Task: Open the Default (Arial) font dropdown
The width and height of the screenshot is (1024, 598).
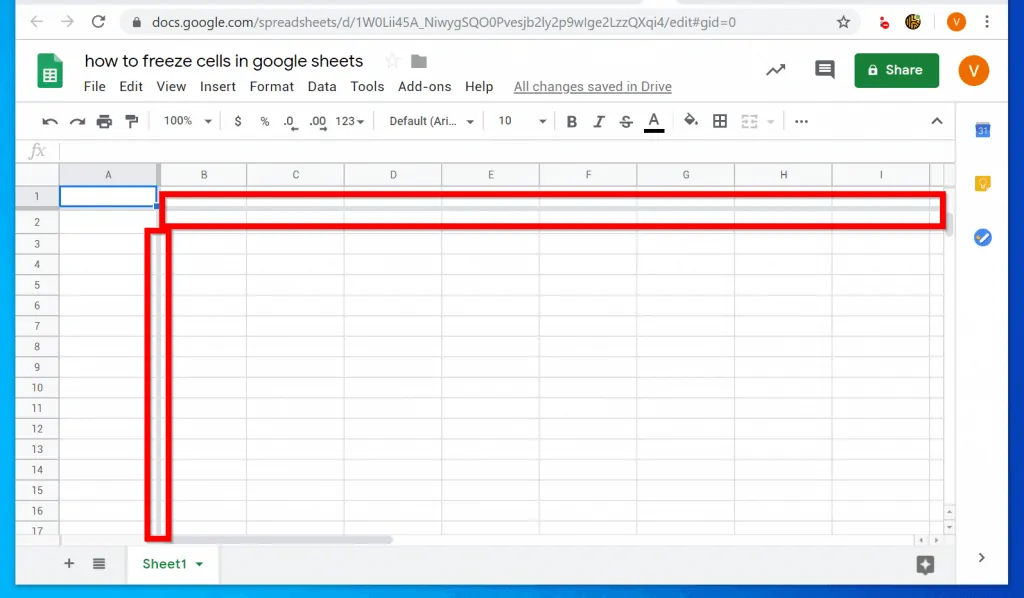Action: (x=432, y=121)
